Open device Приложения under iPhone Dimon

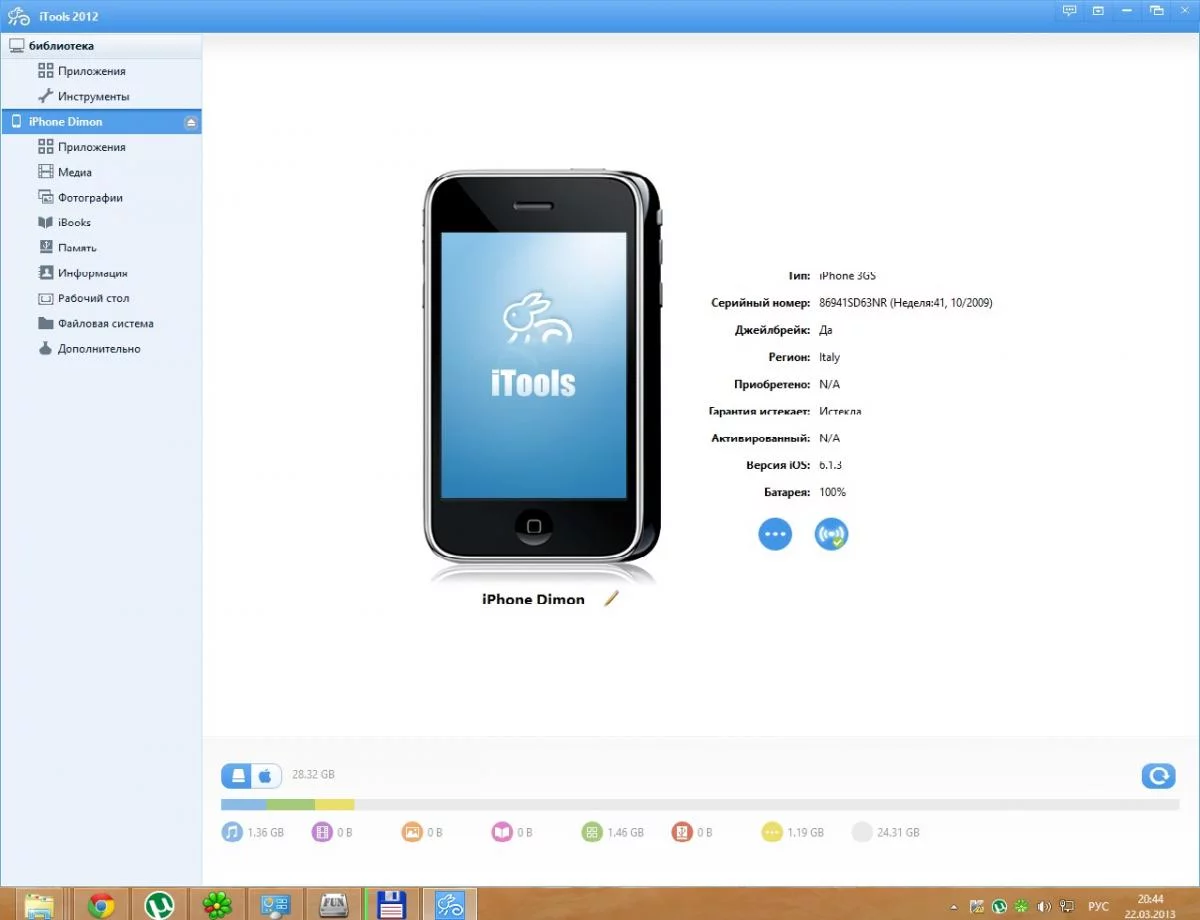[82, 147]
